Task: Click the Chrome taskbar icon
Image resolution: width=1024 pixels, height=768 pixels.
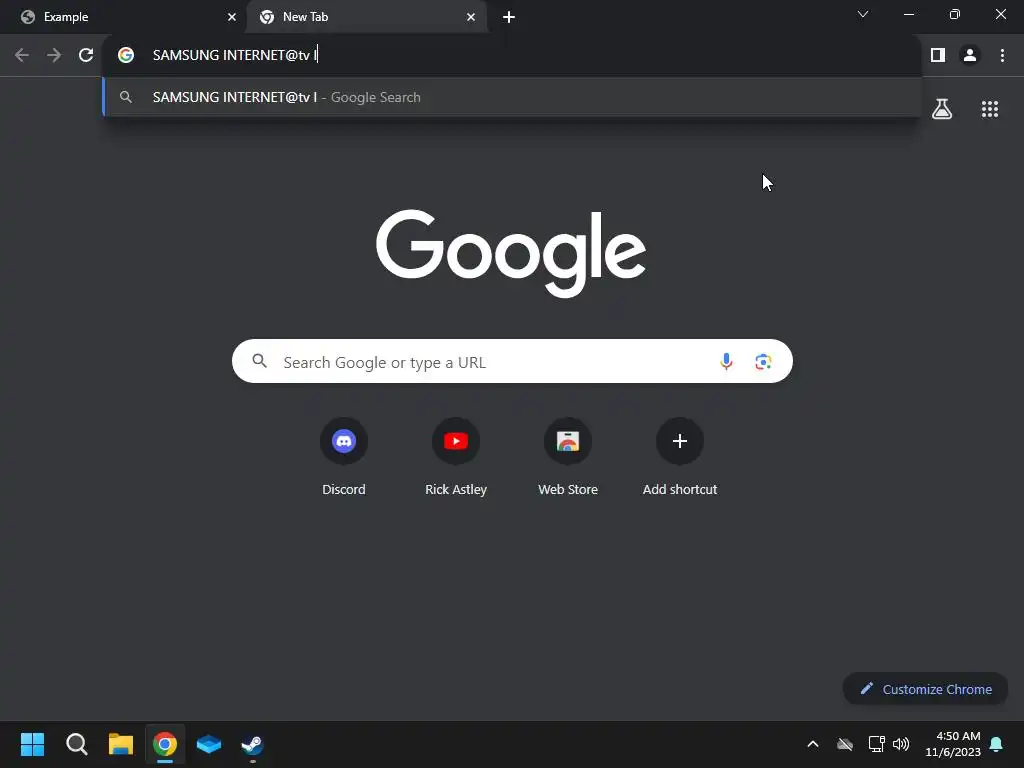Action: point(165,744)
